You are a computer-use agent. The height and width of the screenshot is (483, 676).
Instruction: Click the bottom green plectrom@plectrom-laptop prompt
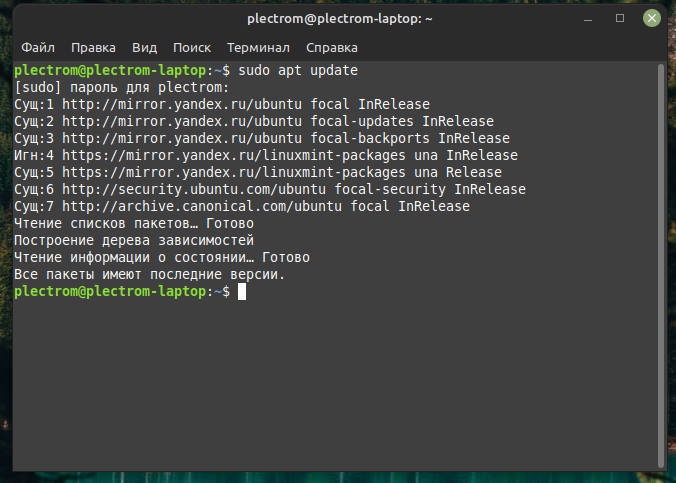(x=110, y=292)
